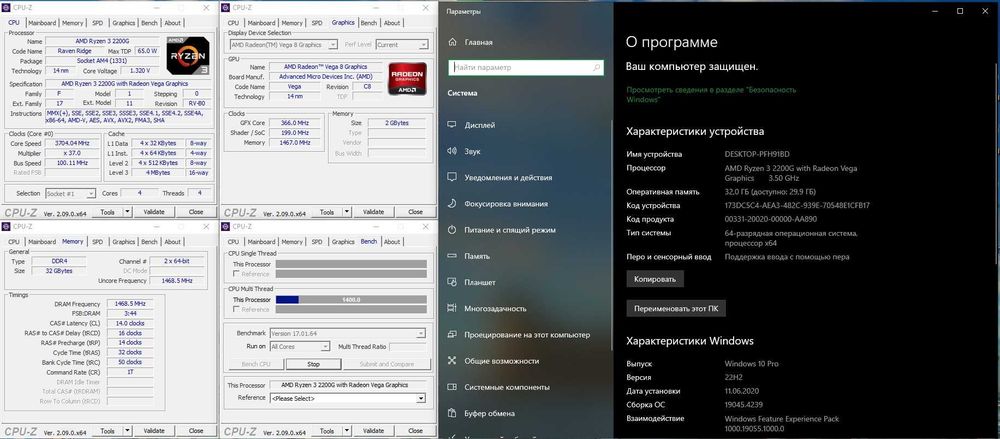
Task: Click the device name DESKTOP-PFH91BD
Action: pos(757,154)
